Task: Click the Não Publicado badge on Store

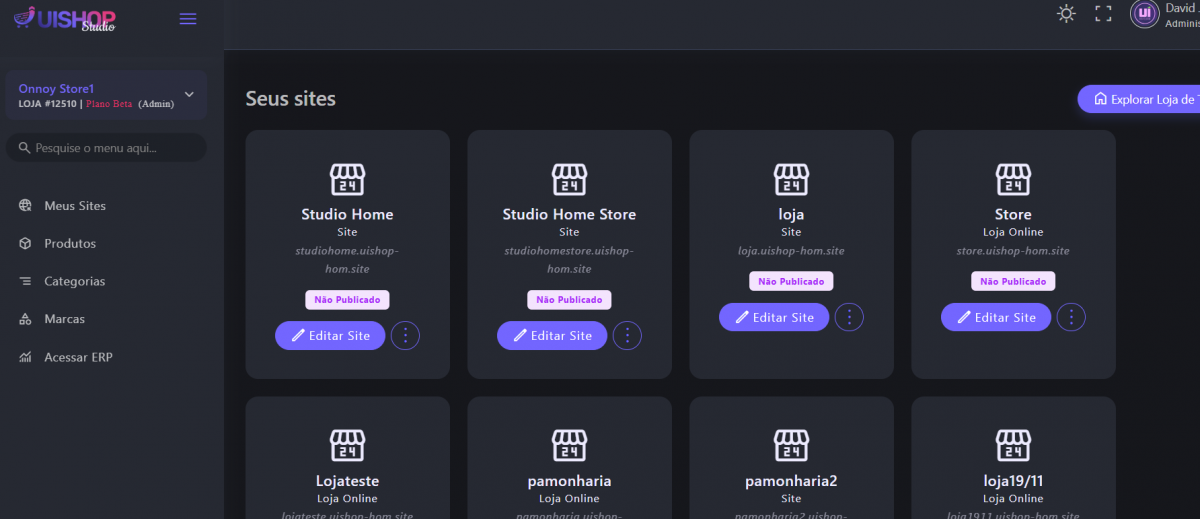Action: [1013, 282]
